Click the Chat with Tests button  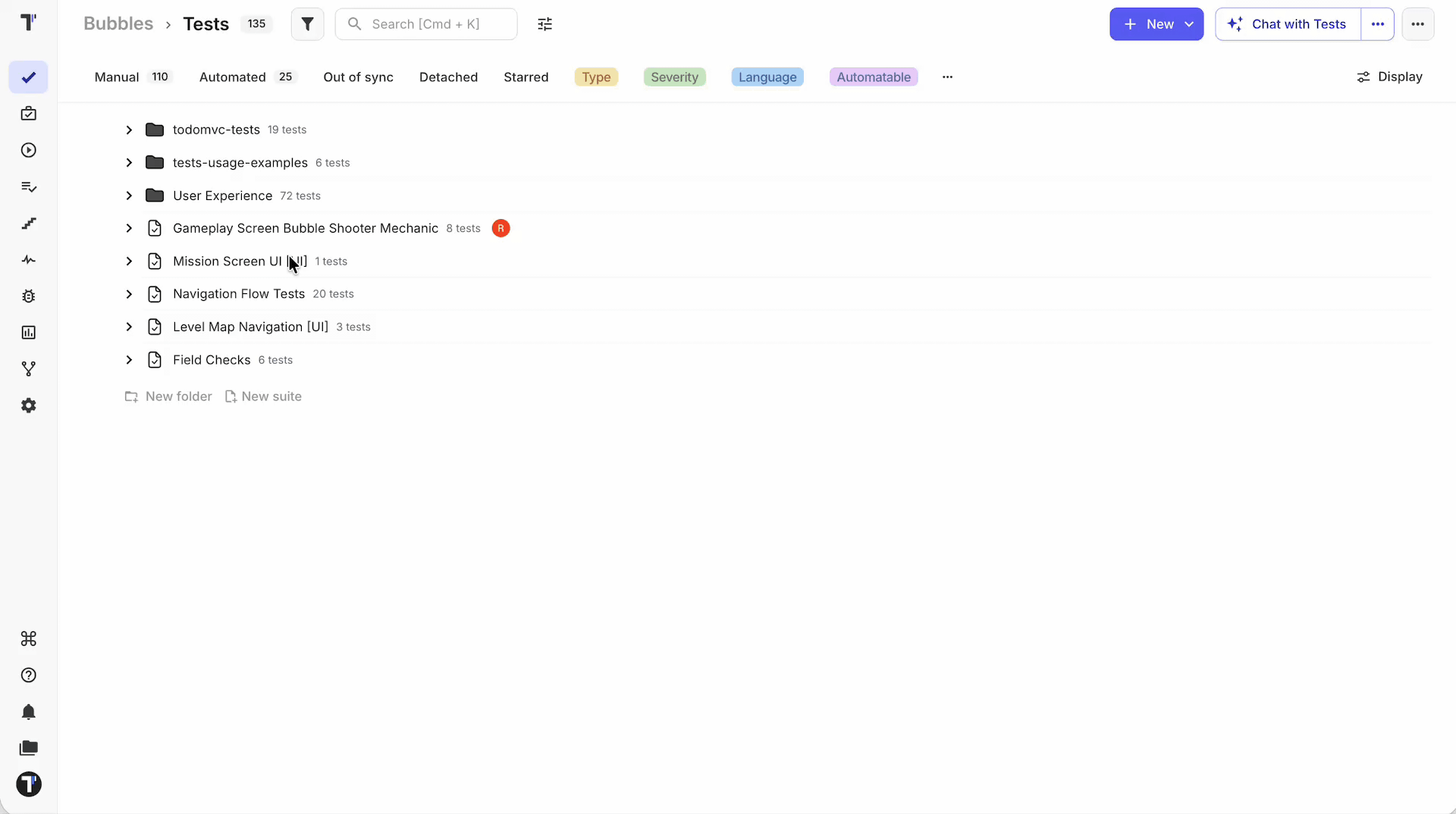[x=1288, y=24]
